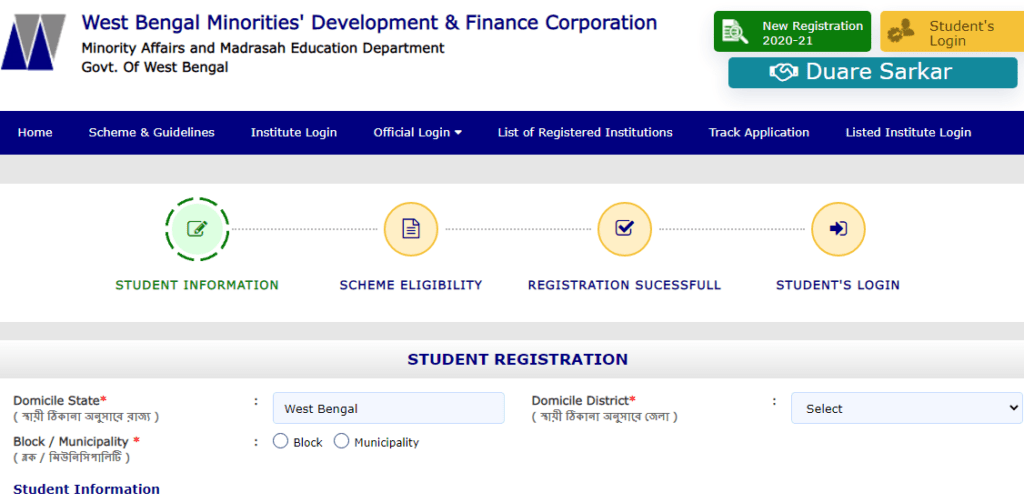Click New Registration 2020-21 button
1024x503 pixels.
(x=792, y=31)
